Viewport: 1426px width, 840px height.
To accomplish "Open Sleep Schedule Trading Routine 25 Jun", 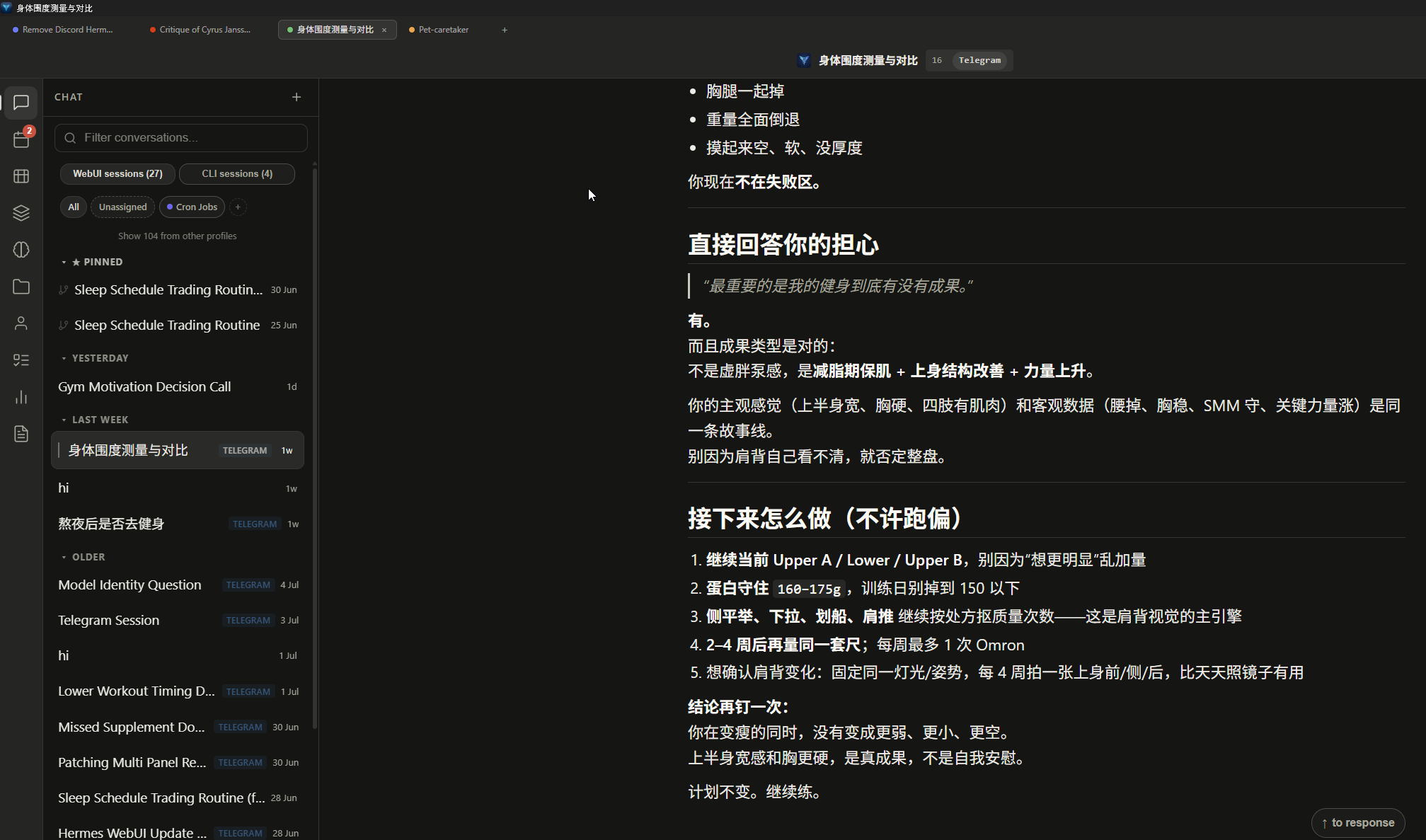I will click(x=178, y=325).
